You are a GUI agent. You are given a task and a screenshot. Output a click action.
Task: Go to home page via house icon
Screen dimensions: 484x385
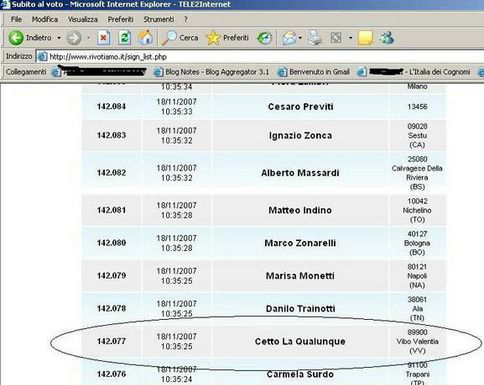click(146, 37)
